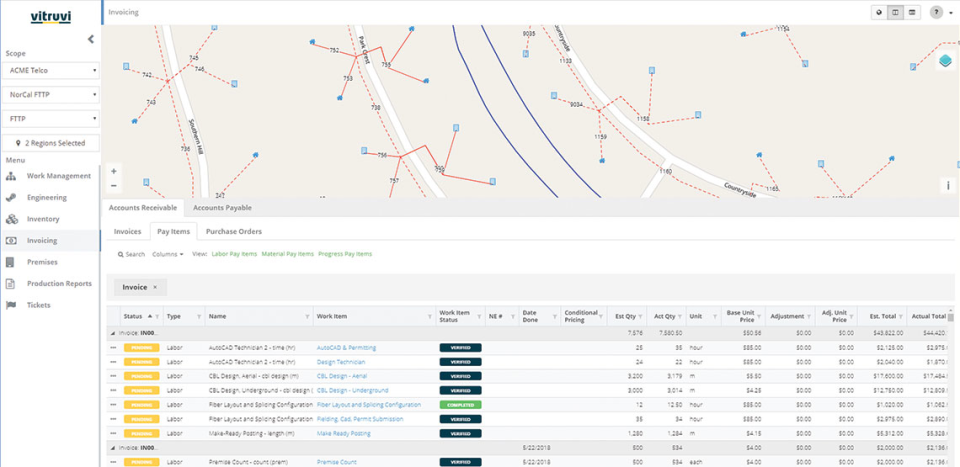Filter the Est Qty column
This screenshot has height=467, width=960.
(x=640, y=317)
